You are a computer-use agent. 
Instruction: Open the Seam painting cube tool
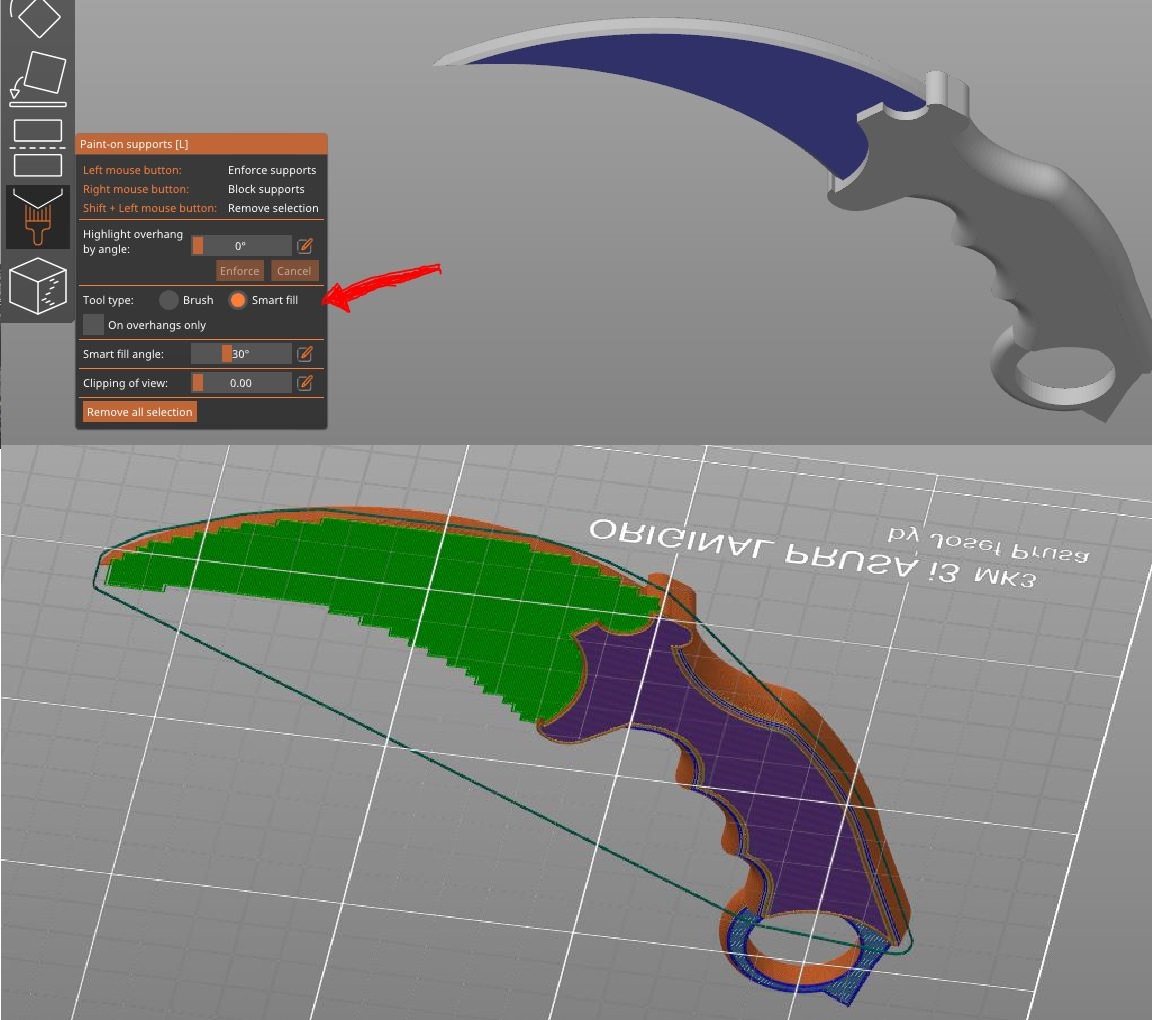38,285
